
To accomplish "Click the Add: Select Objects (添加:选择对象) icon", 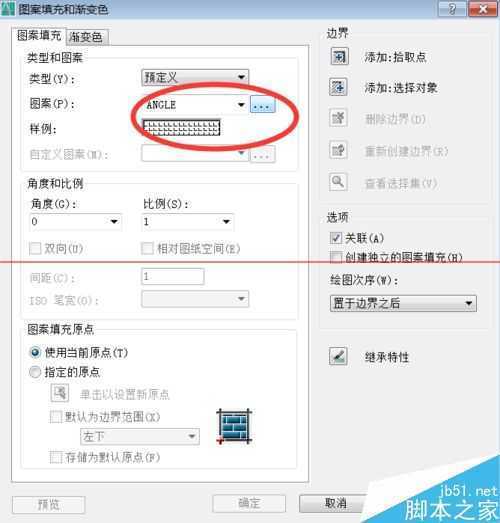I will coord(339,87).
